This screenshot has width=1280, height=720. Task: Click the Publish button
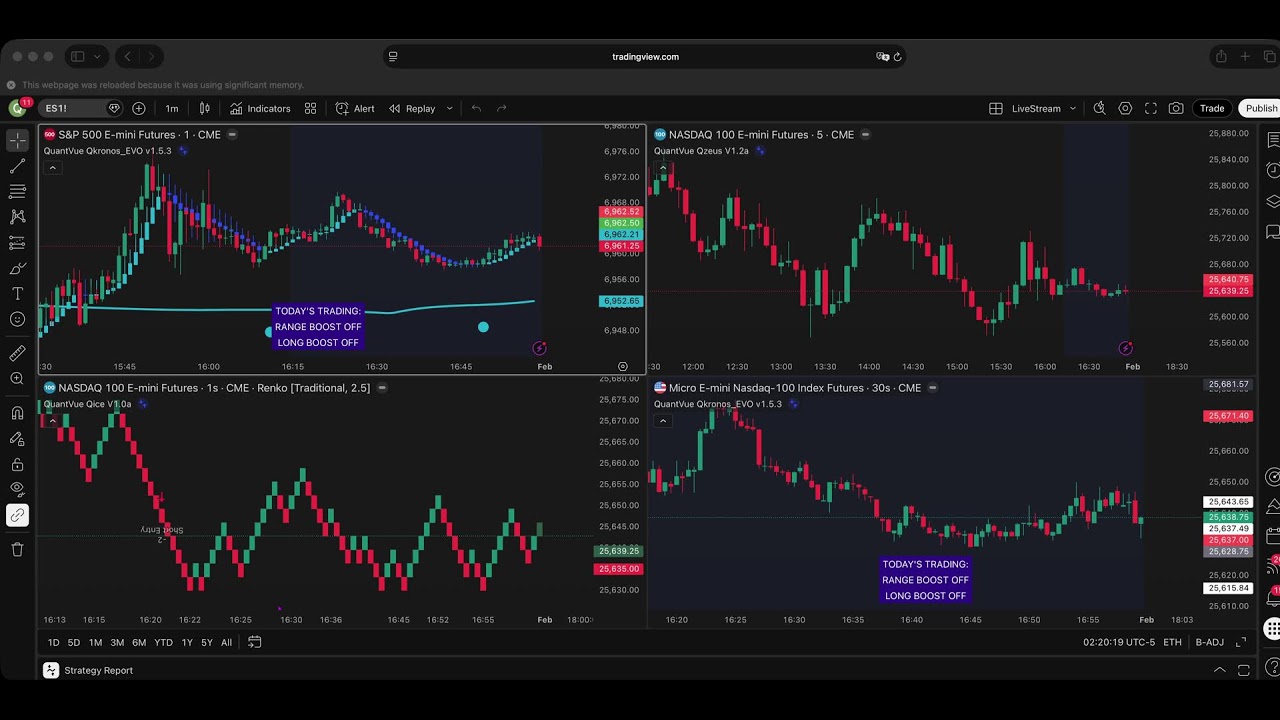[1260, 108]
